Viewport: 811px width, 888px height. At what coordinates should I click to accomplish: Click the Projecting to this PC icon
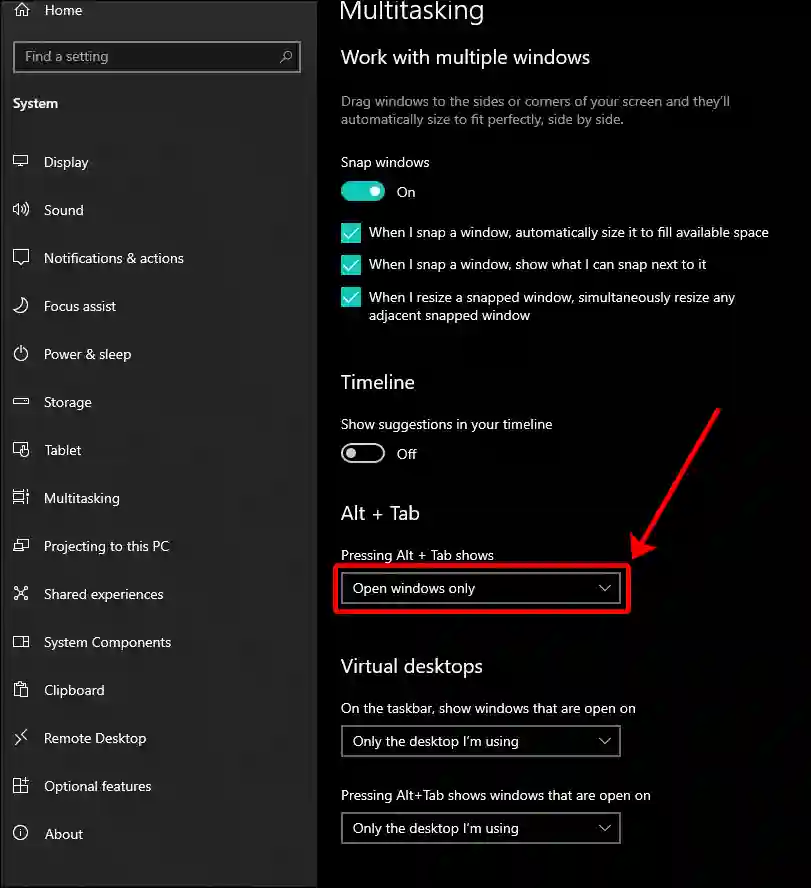[21, 545]
